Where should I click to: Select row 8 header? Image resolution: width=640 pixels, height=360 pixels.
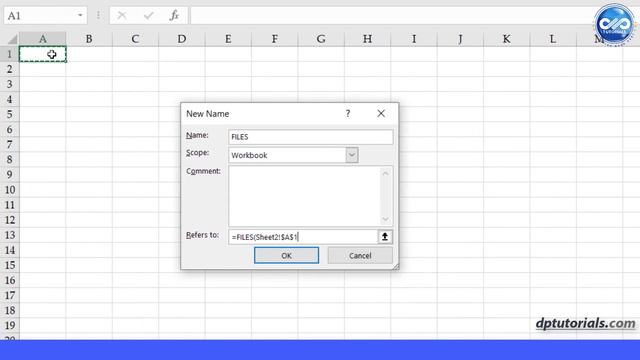point(9,160)
